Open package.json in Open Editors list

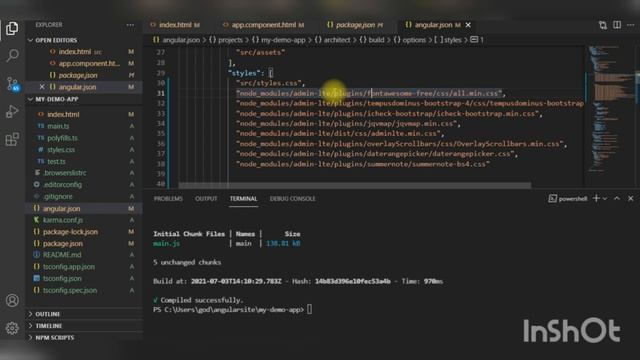click(x=84, y=76)
